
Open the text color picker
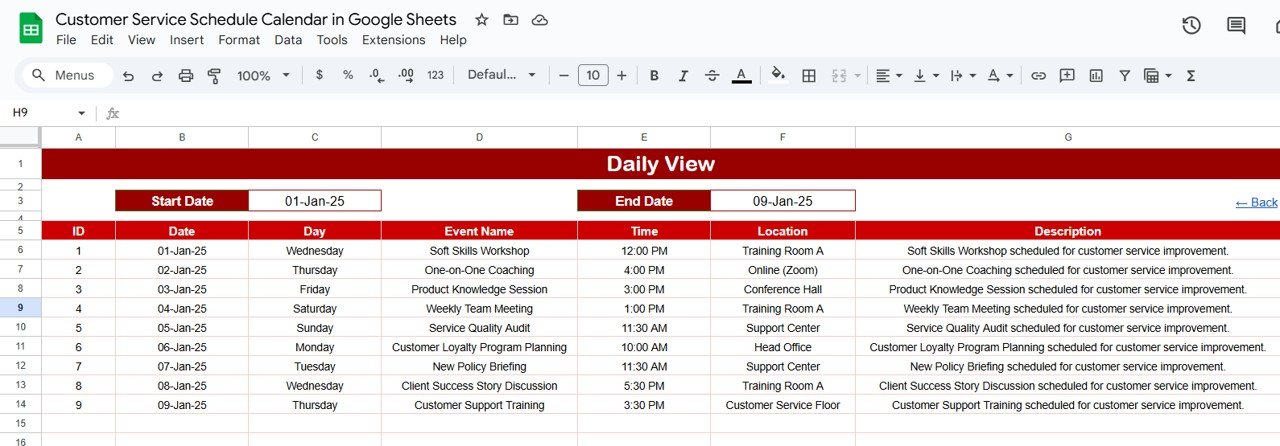click(741, 76)
